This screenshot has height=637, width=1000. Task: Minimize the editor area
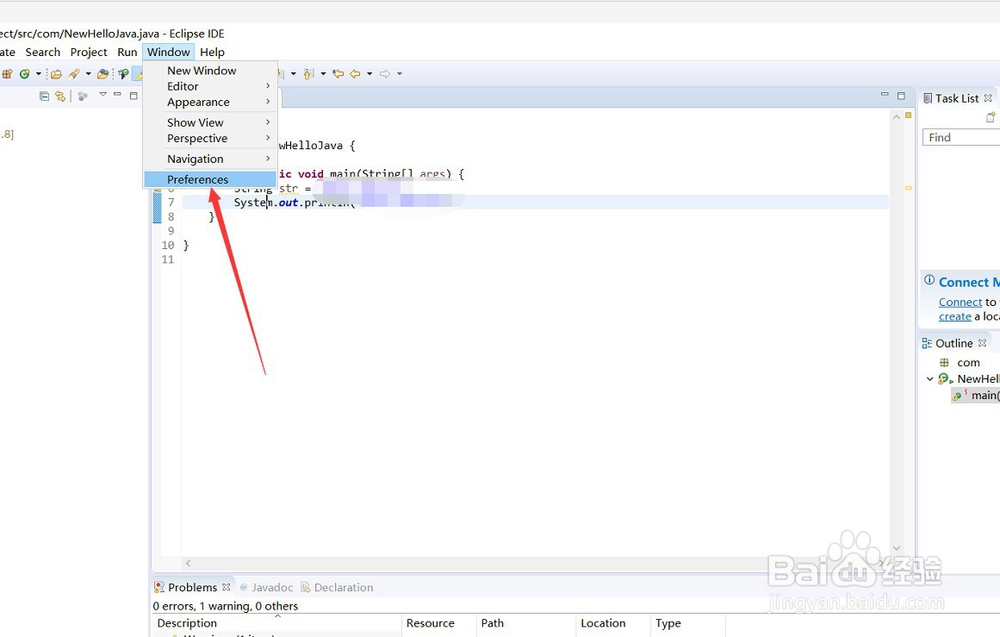[x=885, y=94]
